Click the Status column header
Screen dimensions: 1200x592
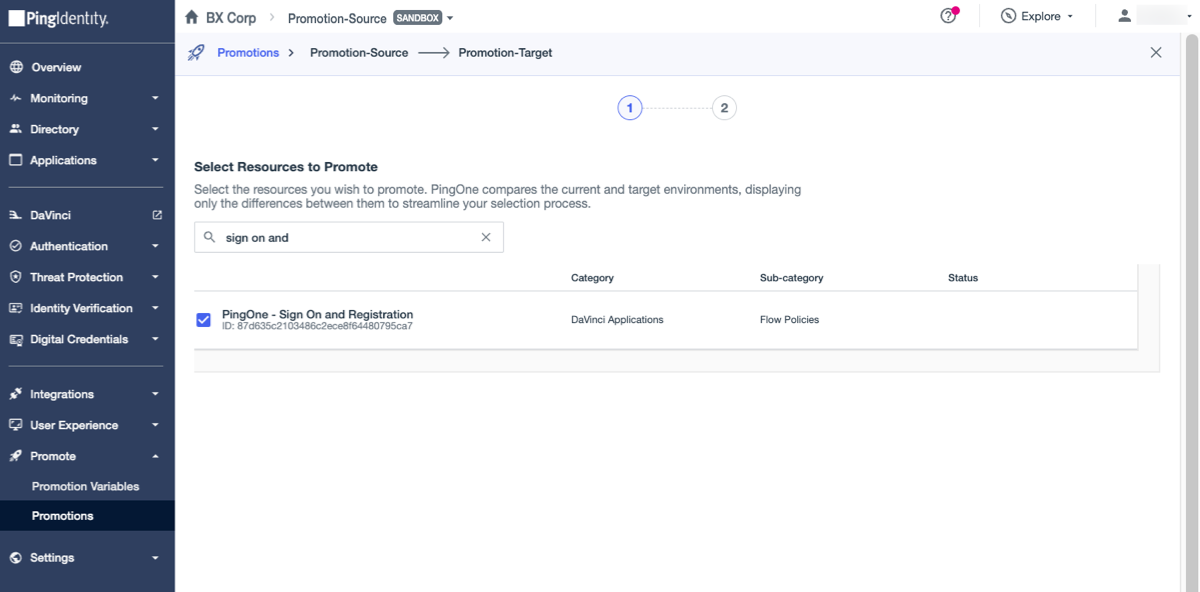click(963, 277)
